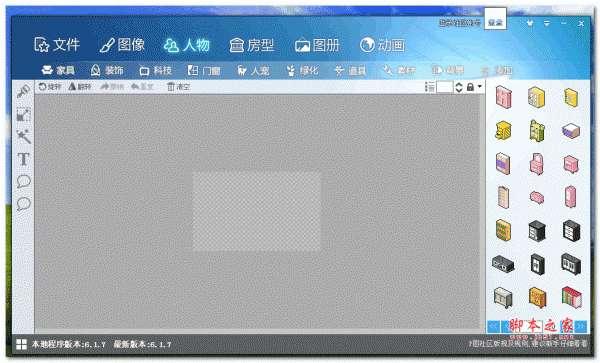Pick the red-roofed multicolor wardrobe
The height and width of the screenshot is (363, 600).
571,297
